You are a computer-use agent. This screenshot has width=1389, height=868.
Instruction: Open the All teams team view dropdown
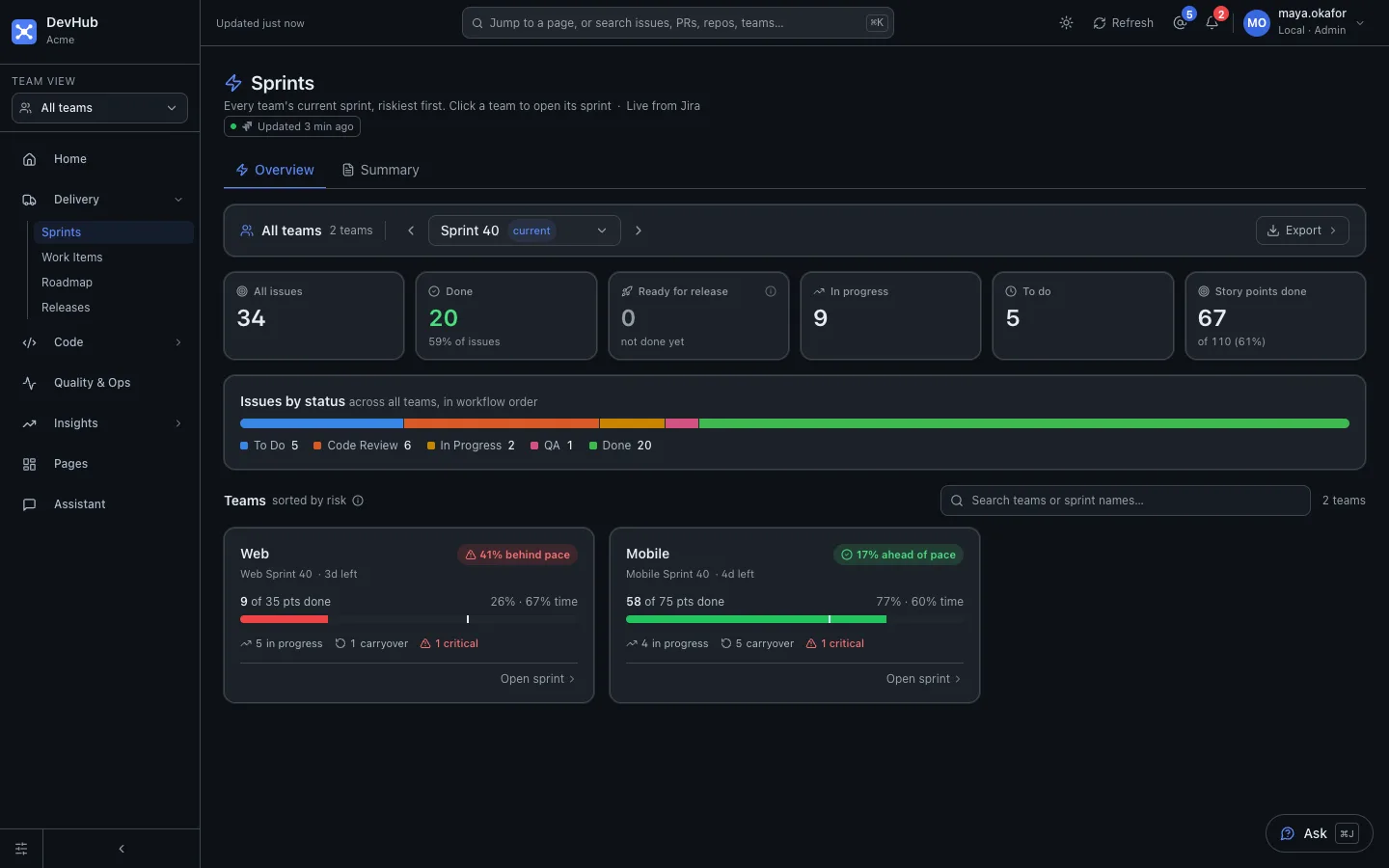point(99,108)
